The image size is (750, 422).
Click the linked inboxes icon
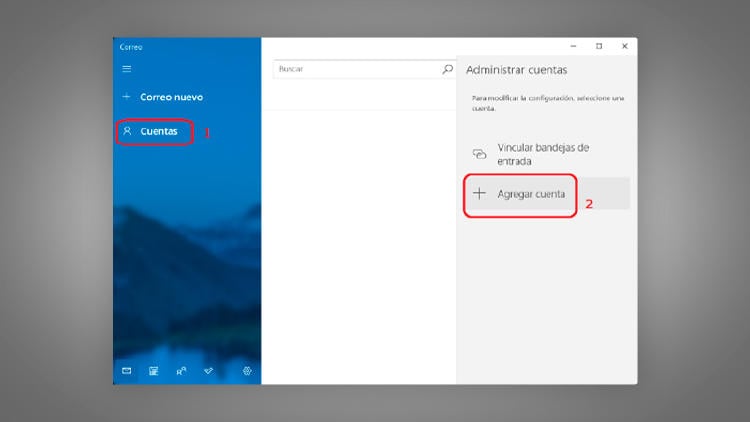pyautogui.click(x=479, y=154)
